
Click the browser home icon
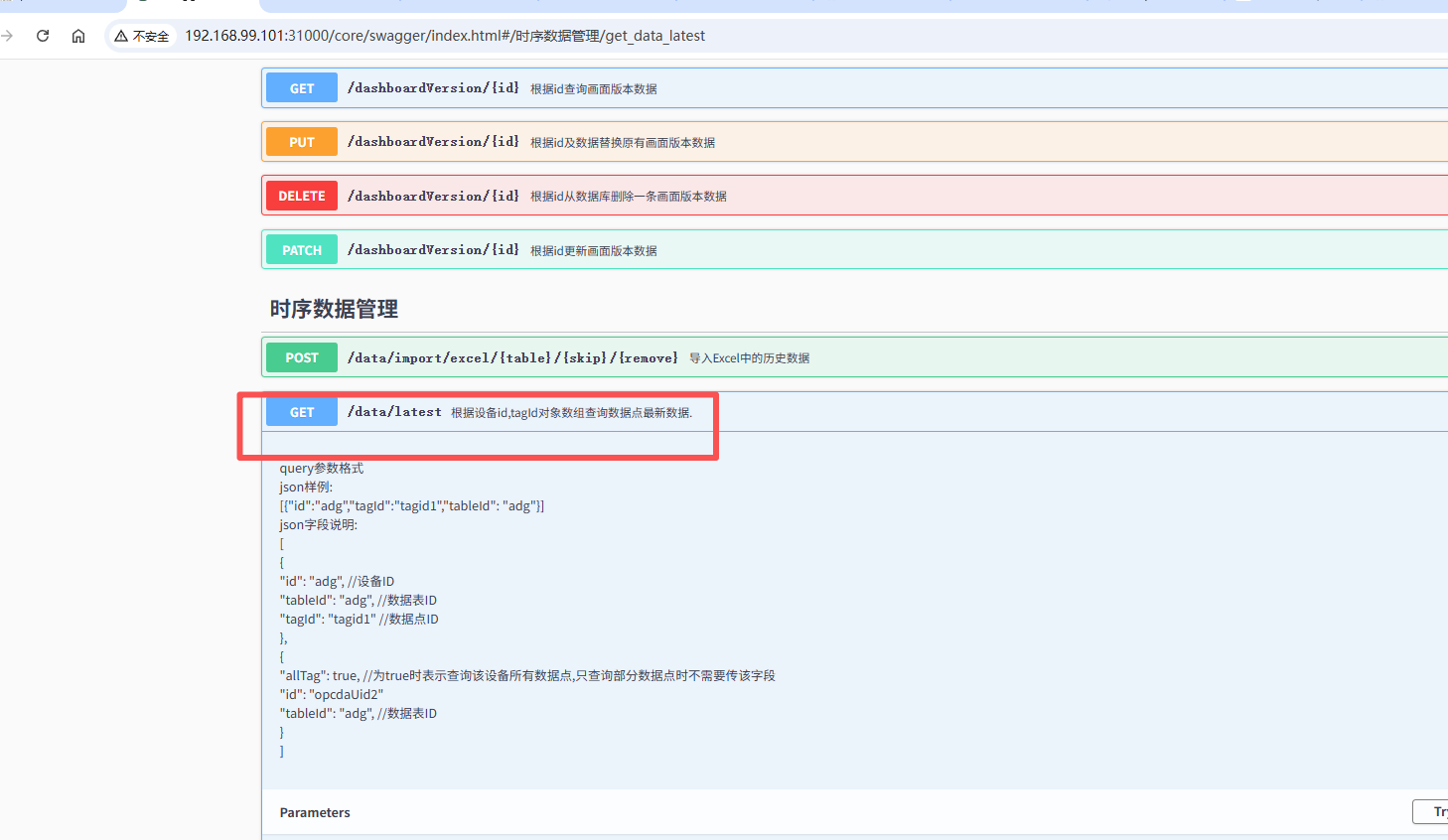[78, 36]
